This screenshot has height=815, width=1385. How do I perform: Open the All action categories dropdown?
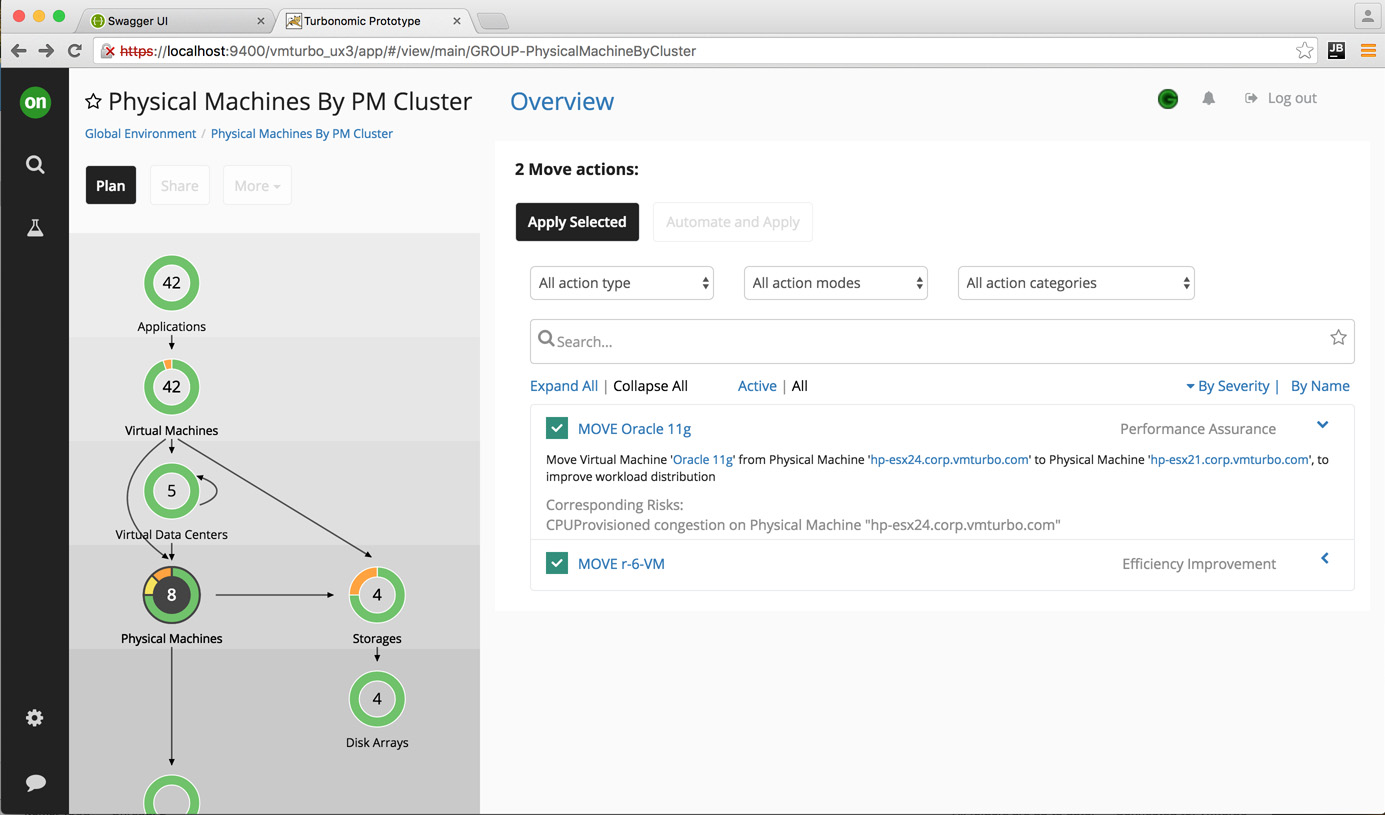(x=1076, y=283)
